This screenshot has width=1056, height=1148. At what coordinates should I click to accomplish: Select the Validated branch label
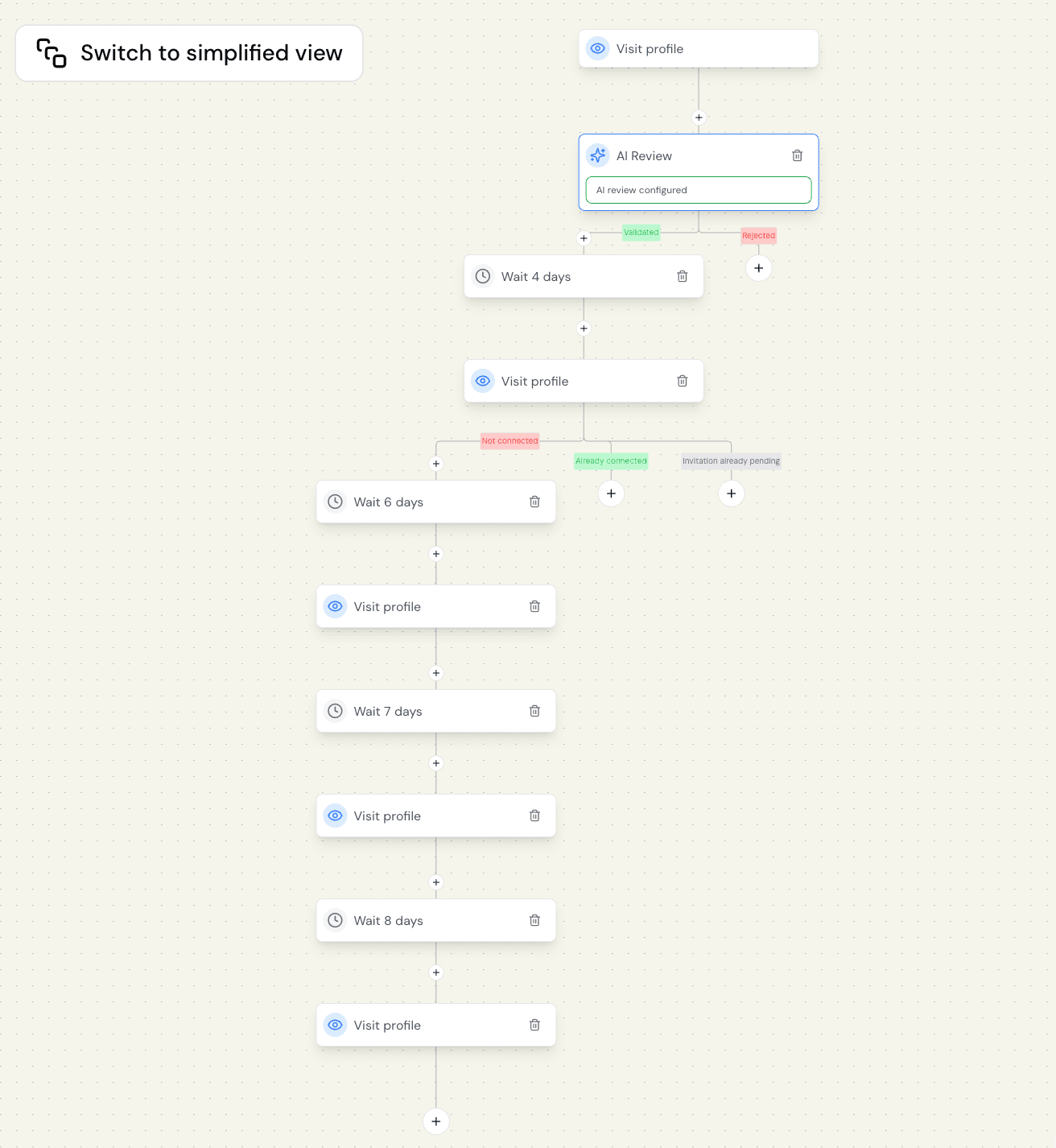(641, 233)
